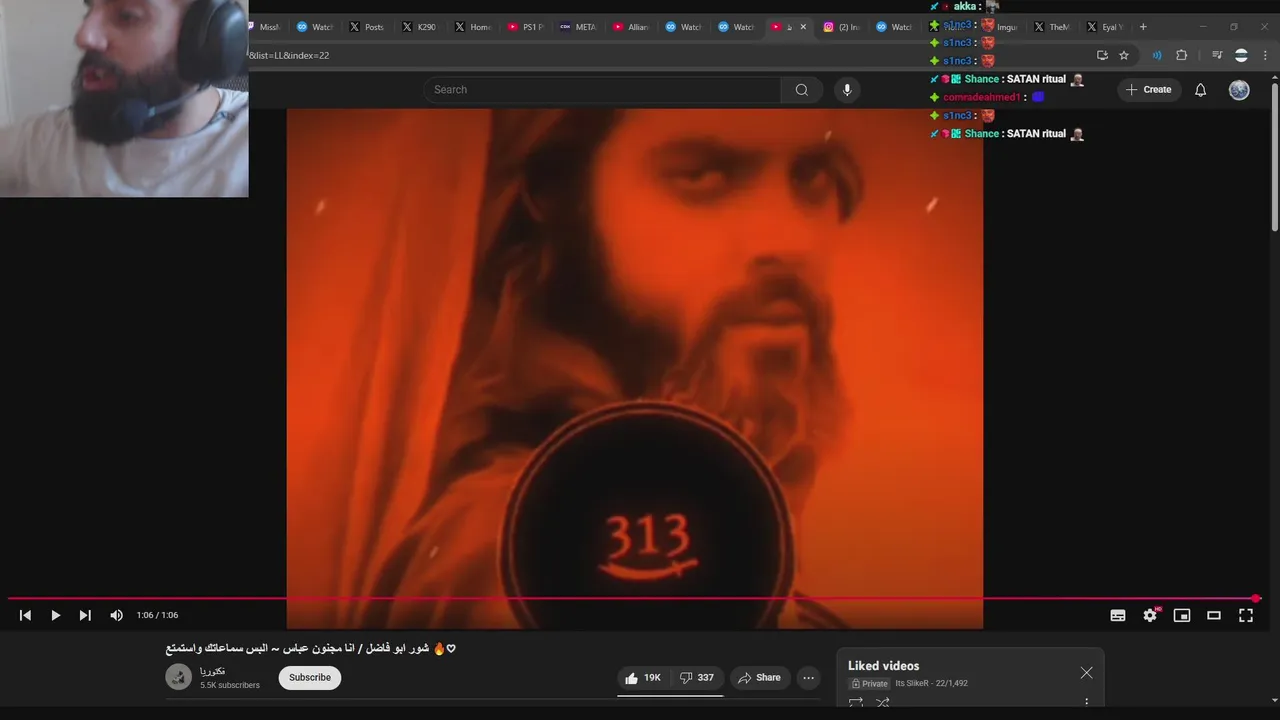1280x720 pixels.
Task: Switch to the Eyal X tab
Action: (x=1105, y=27)
